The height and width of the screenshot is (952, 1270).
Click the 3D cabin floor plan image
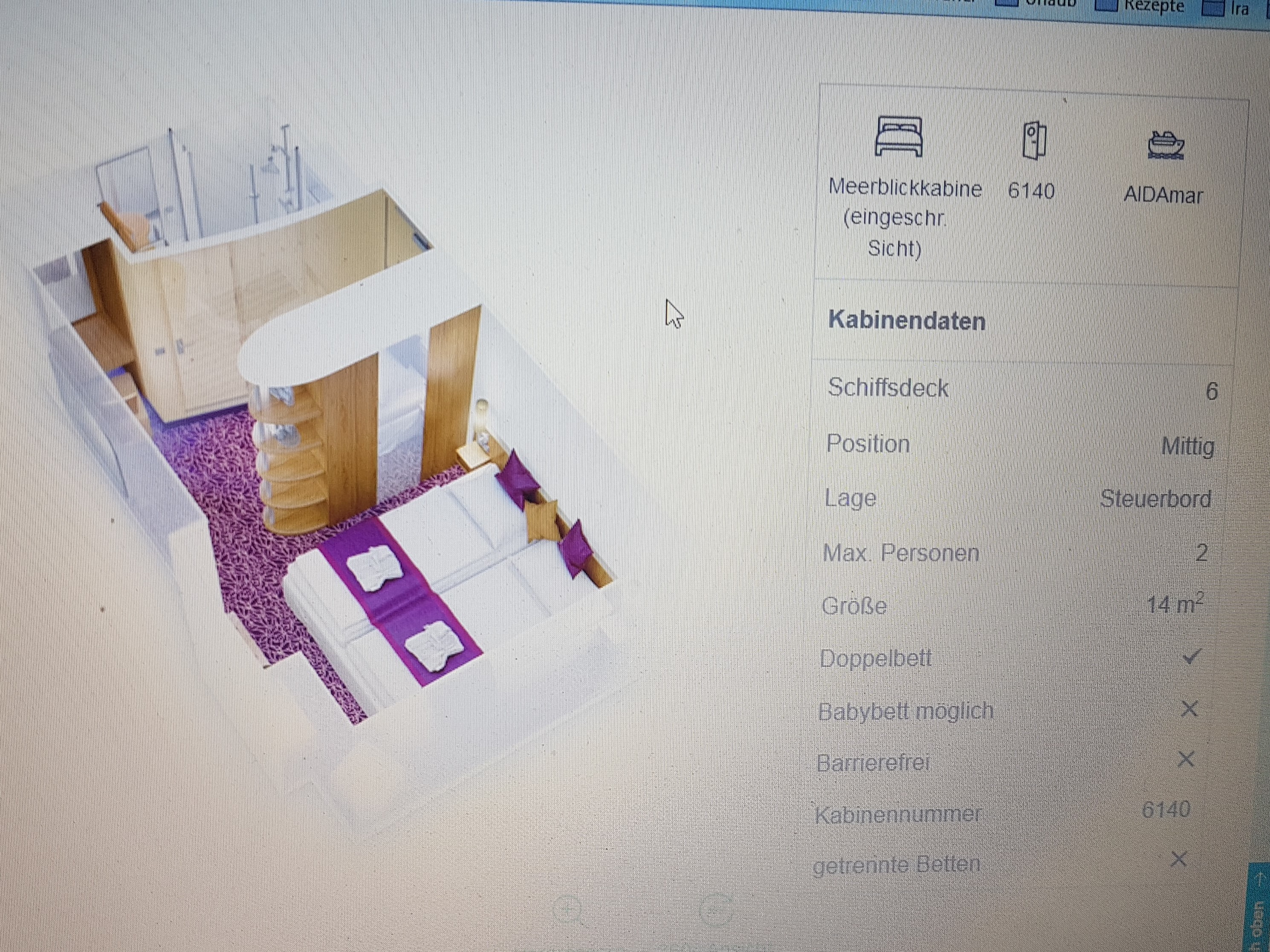click(321, 424)
